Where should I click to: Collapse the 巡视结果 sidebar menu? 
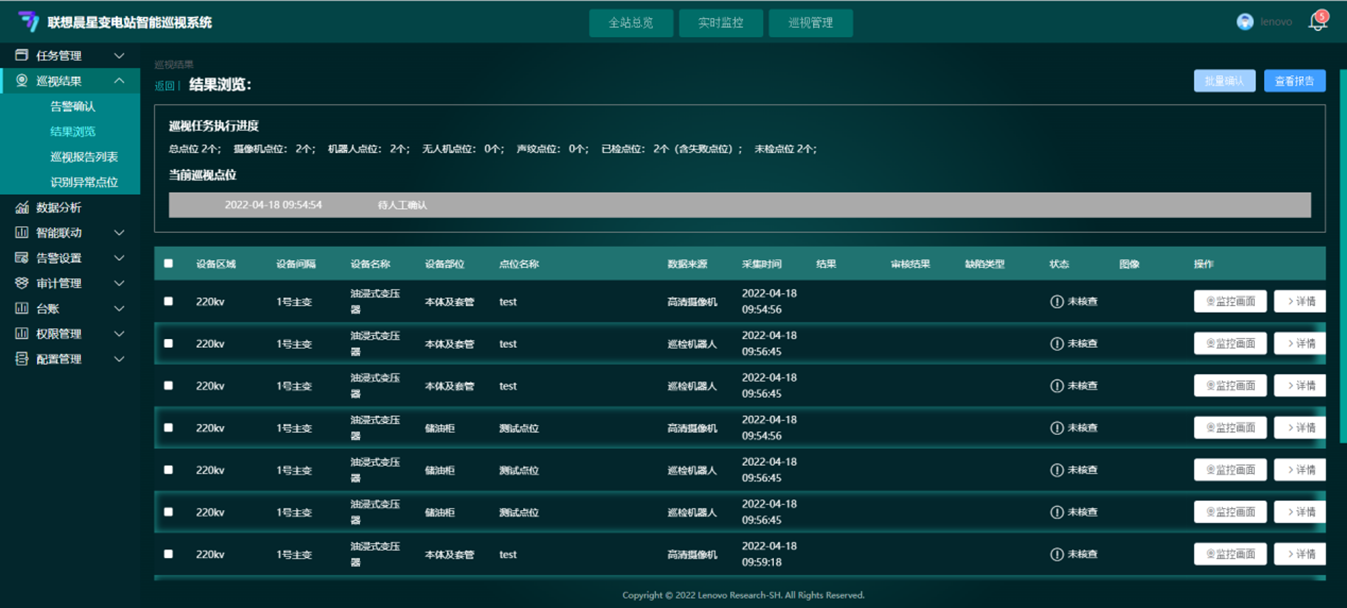(x=119, y=81)
